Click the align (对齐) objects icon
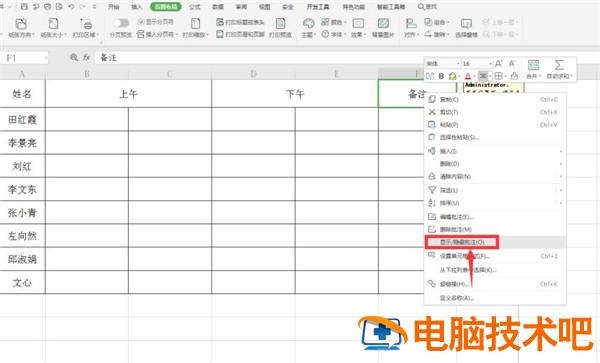600x363 pixels. tap(411, 24)
